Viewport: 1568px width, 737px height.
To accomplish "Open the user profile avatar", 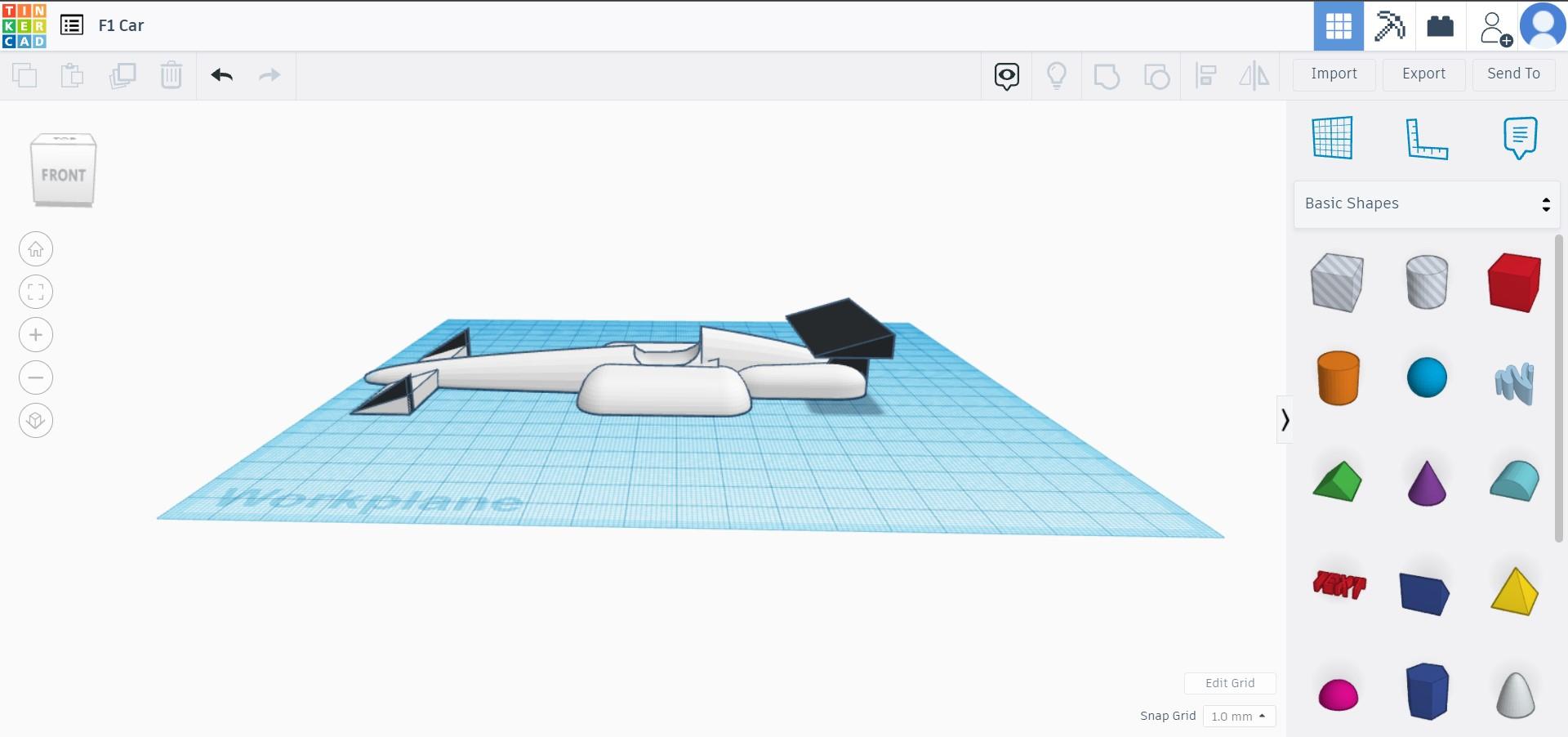I will pyautogui.click(x=1543, y=26).
